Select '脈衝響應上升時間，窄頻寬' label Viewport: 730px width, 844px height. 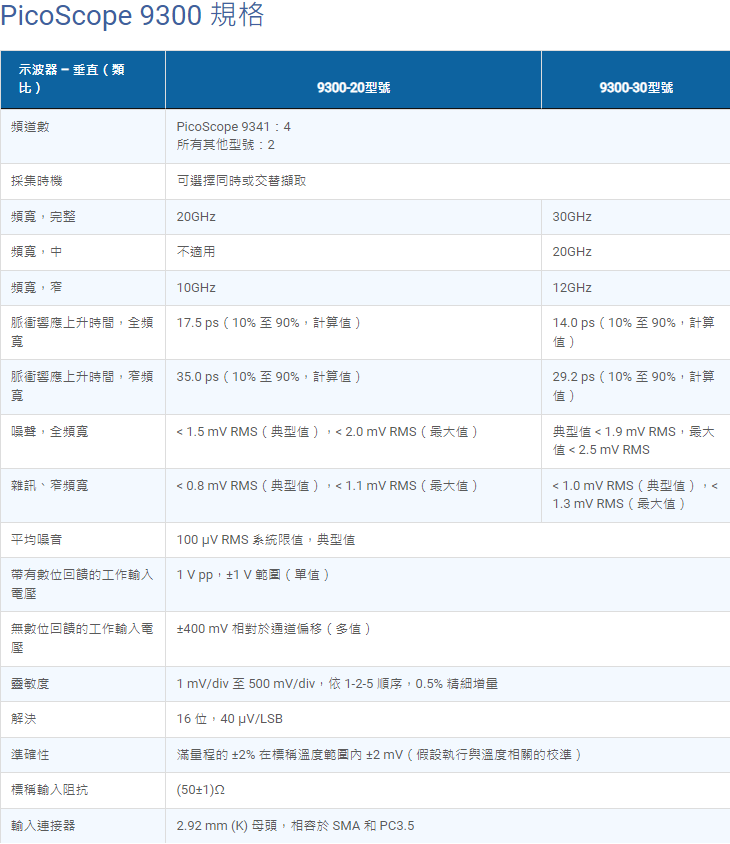pyautogui.click(x=82, y=386)
